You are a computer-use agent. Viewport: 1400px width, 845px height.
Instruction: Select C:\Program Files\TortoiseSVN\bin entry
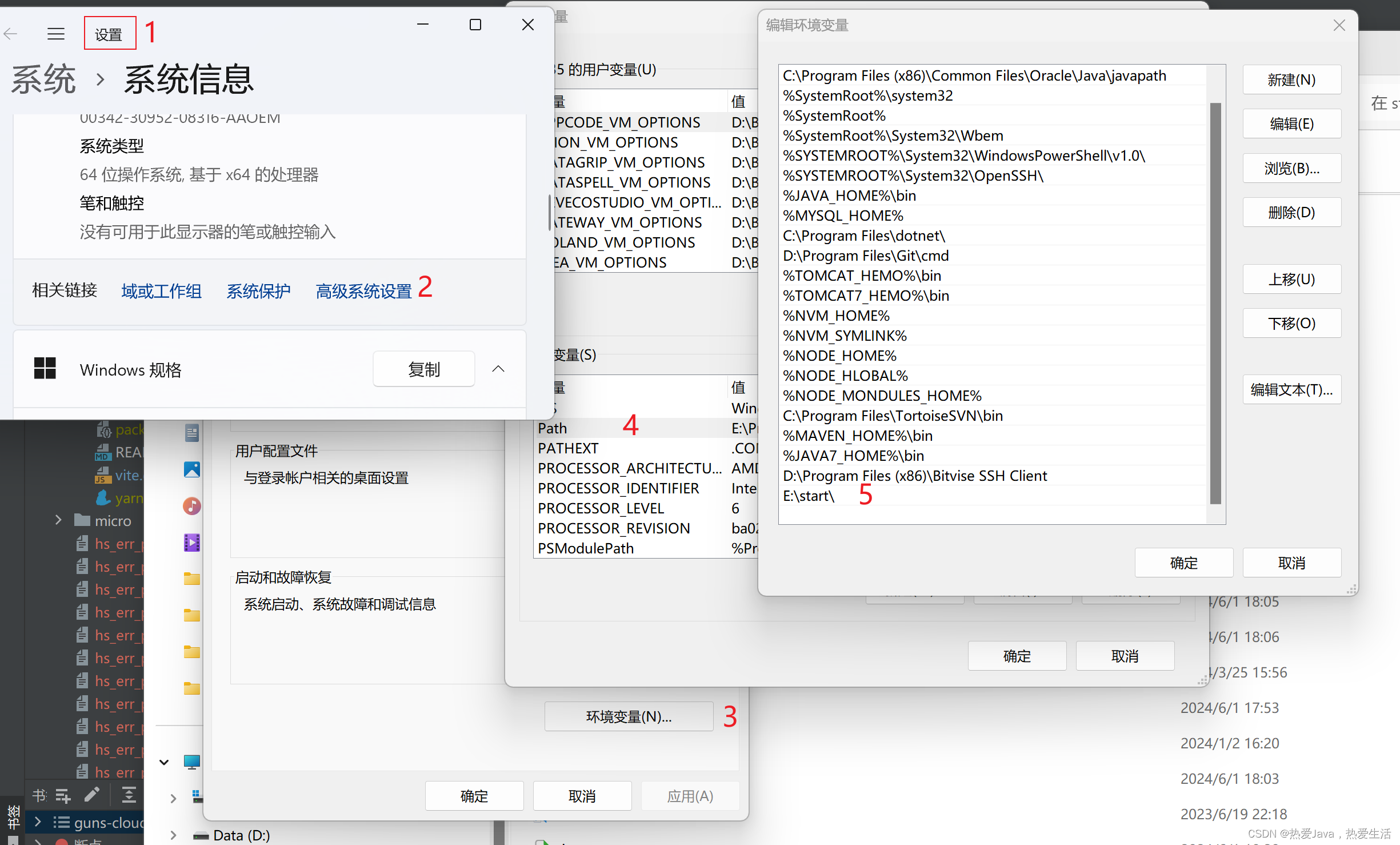pyautogui.click(x=993, y=416)
